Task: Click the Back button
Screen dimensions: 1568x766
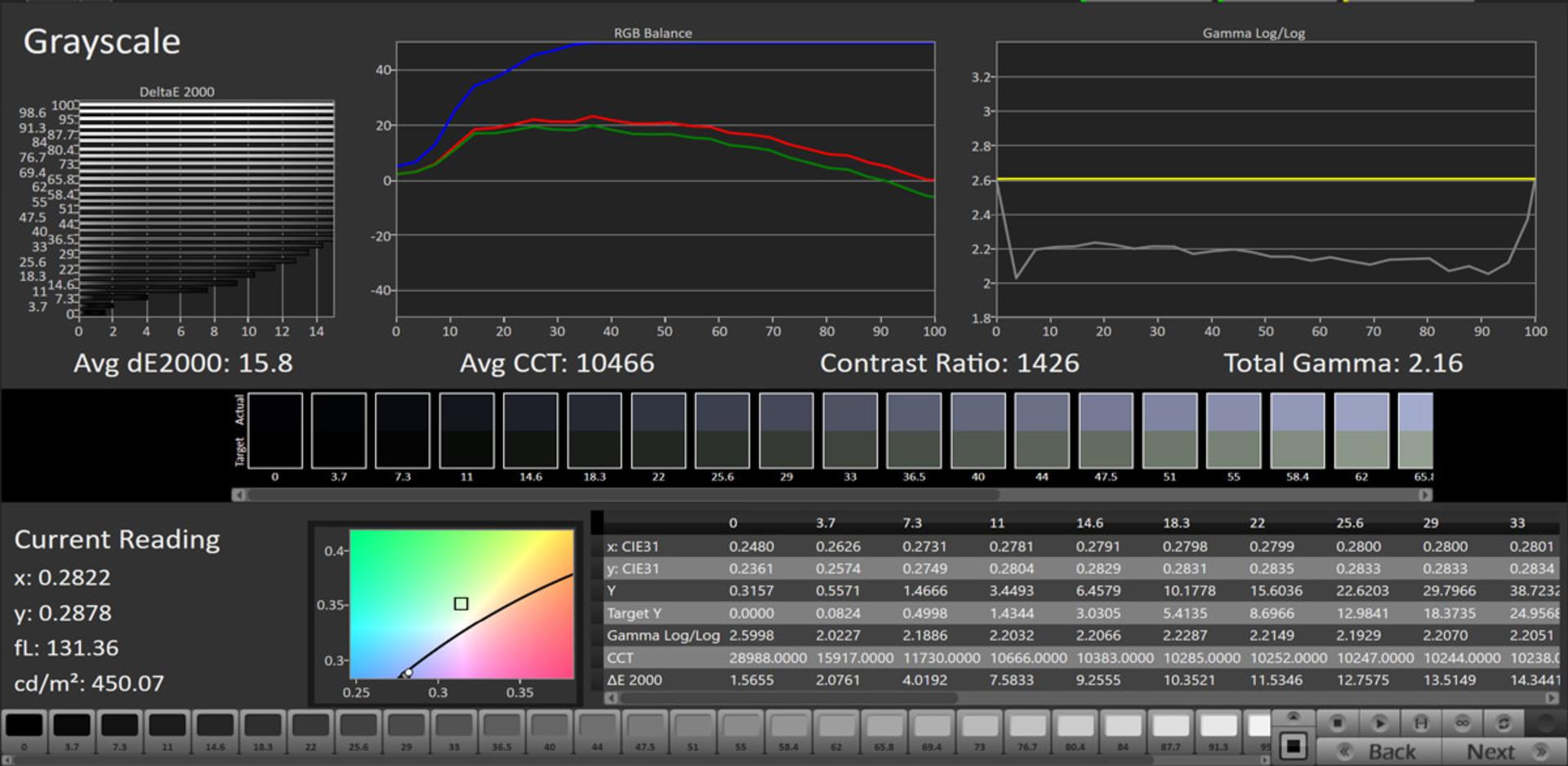Action: [x=1380, y=751]
